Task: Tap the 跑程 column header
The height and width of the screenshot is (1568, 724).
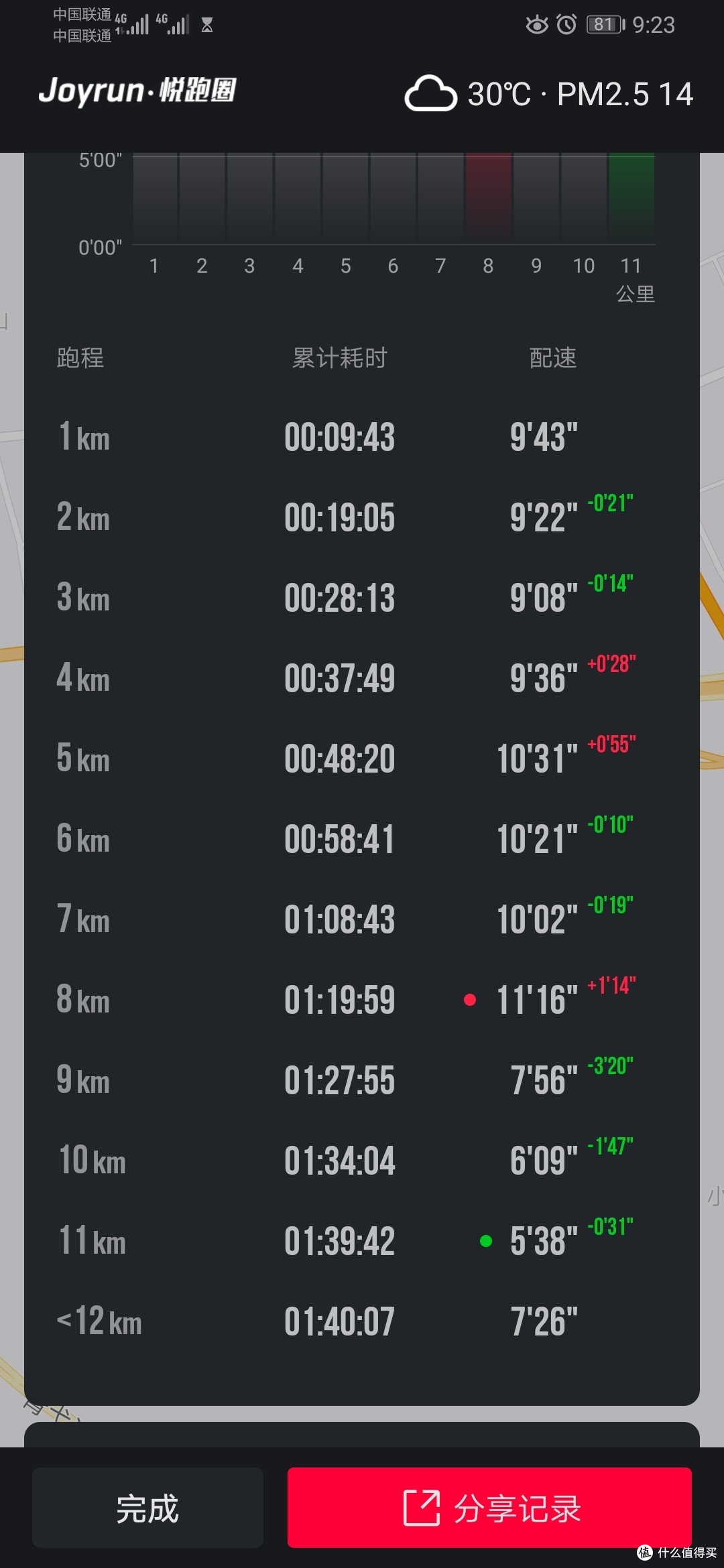Action: (x=80, y=358)
